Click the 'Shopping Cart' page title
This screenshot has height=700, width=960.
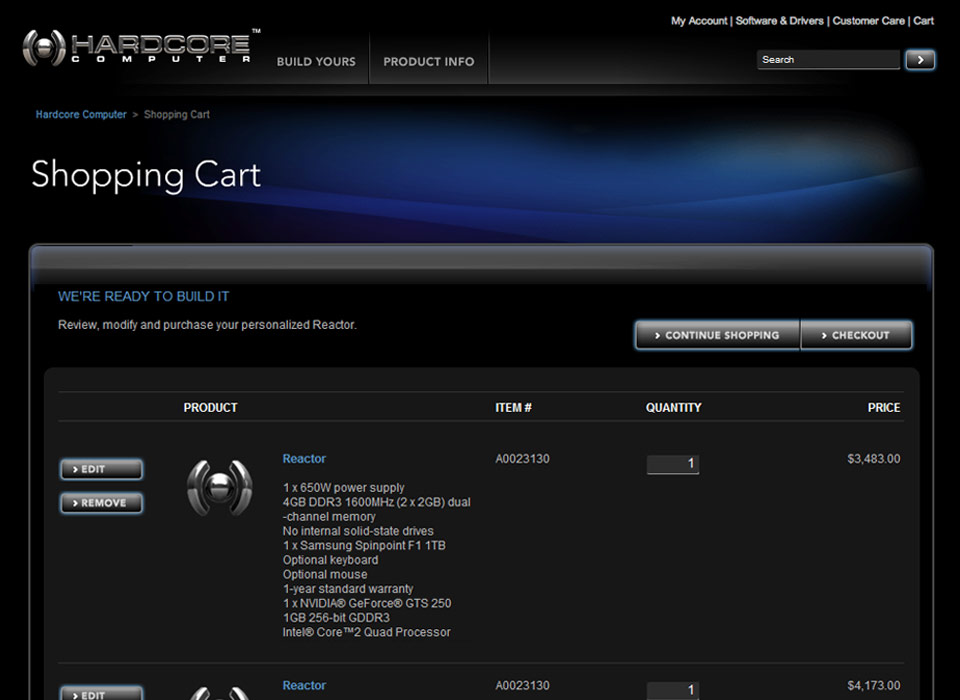point(146,175)
